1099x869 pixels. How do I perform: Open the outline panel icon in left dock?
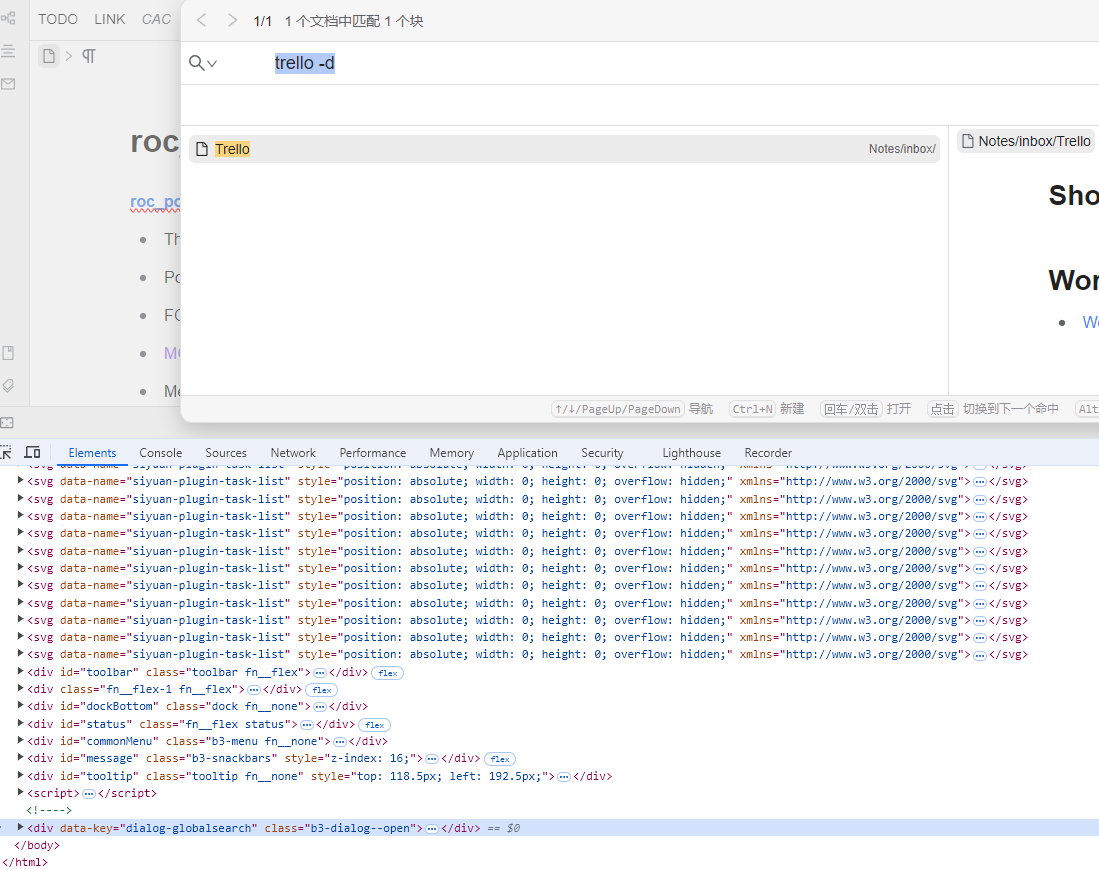click(8, 50)
